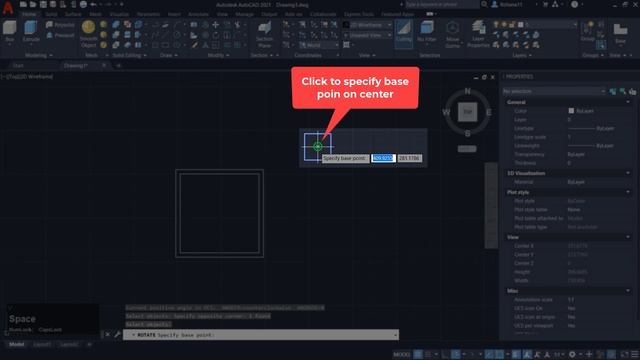The height and width of the screenshot is (360, 640).
Task: Click the status bar customization menu icon
Action: (x=635, y=354)
